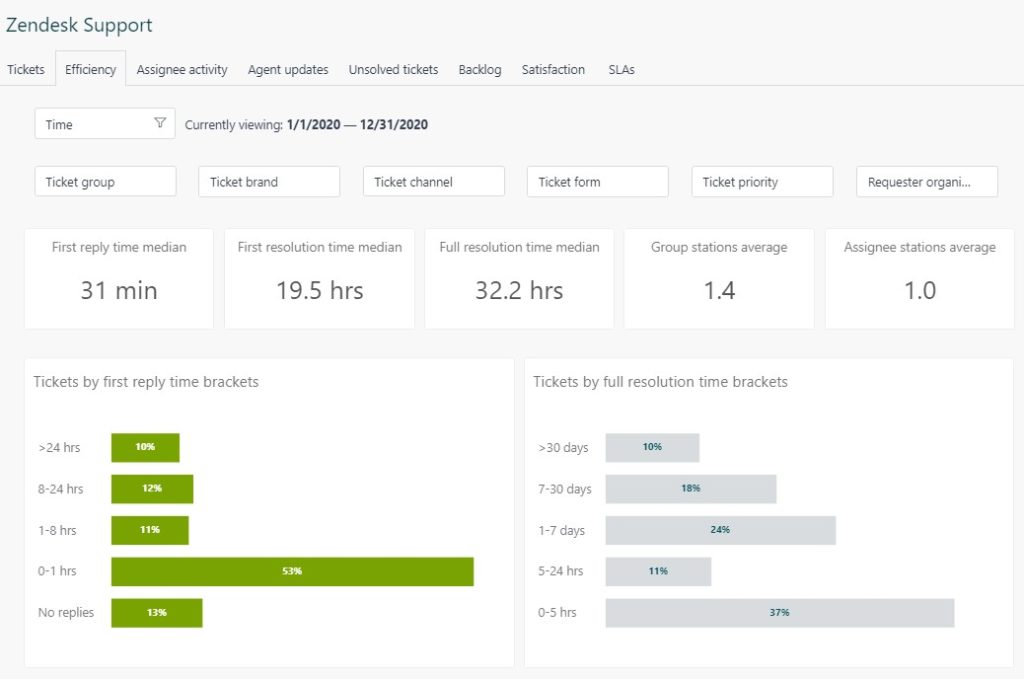
Task: Open the Tickets tab
Action: coord(26,69)
